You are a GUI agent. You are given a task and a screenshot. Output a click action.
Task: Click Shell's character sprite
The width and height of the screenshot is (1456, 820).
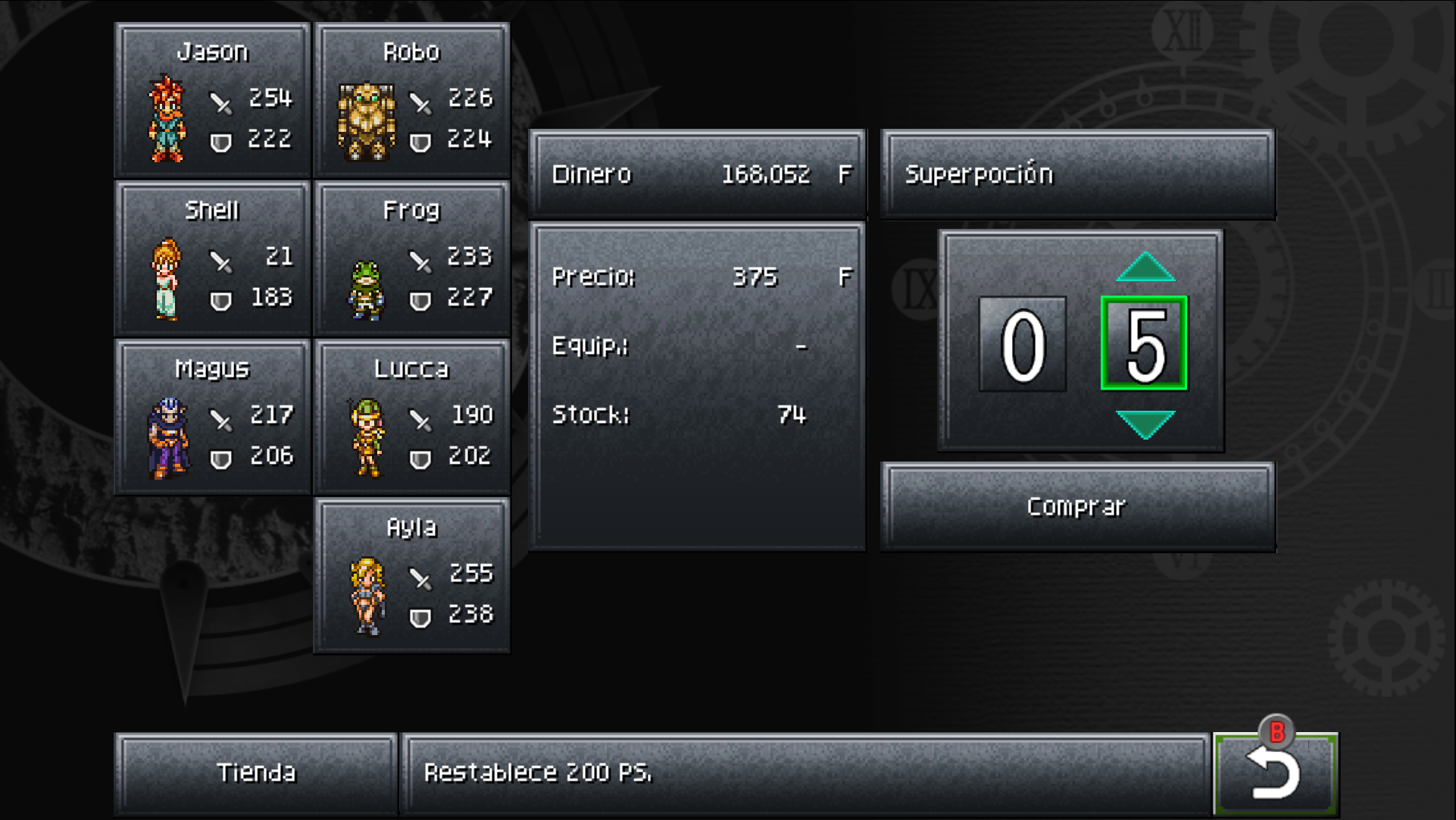pyautogui.click(x=167, y=279)
